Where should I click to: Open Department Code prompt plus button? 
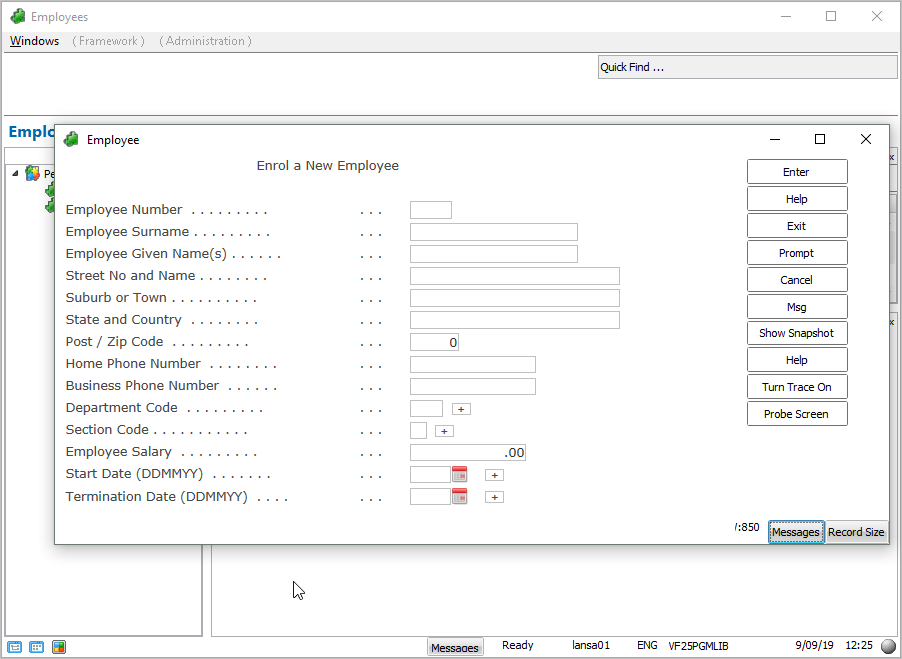tap(461, 409)
